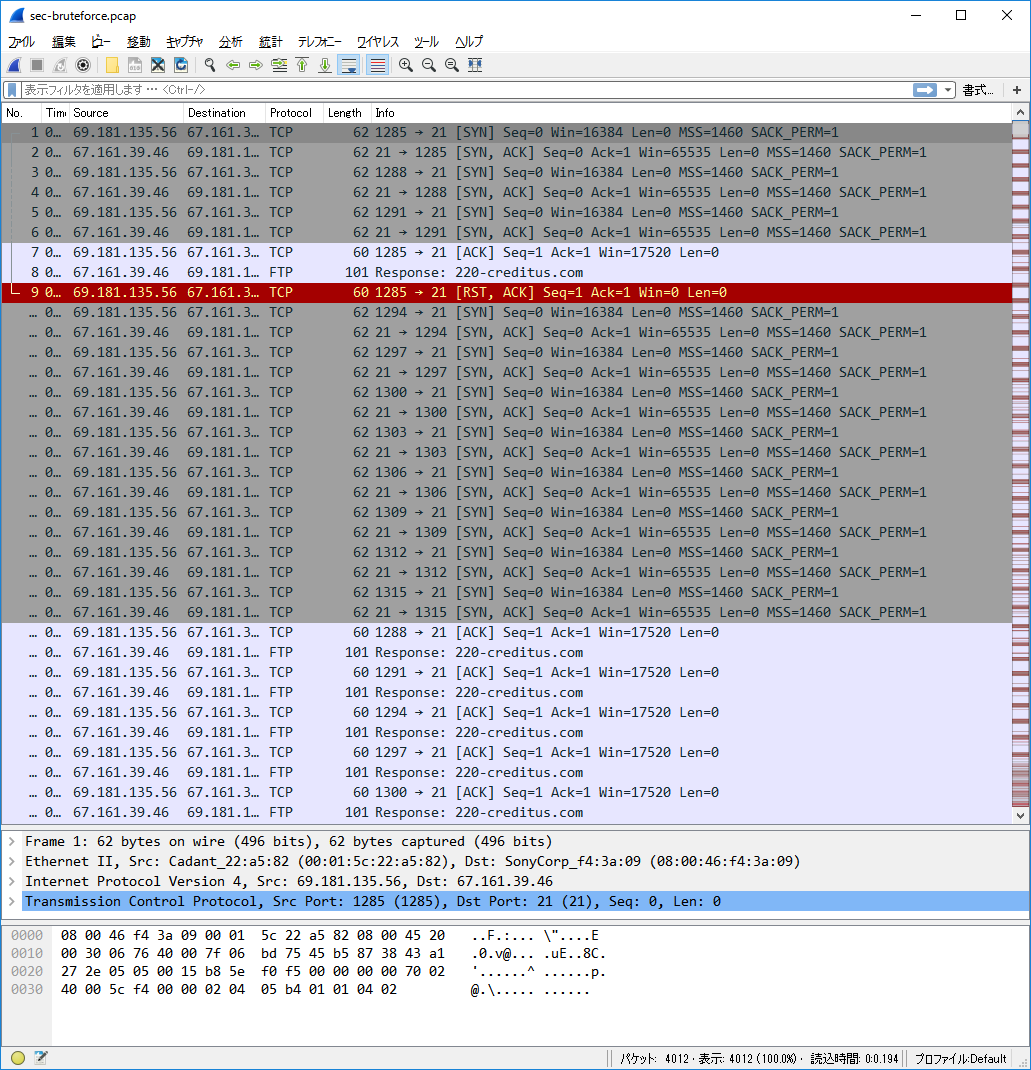Add filter button with plus icon
This screenshot has height=1070, width=1031.
pos(1016,89)
